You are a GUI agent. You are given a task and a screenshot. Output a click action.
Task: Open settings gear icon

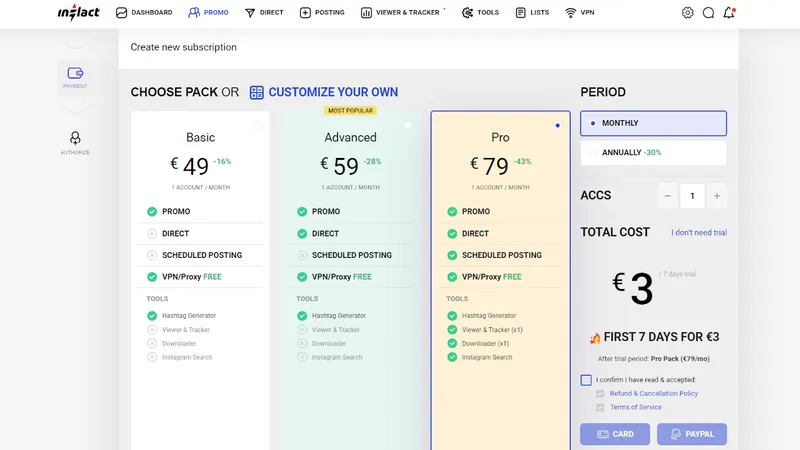(688, 12)
